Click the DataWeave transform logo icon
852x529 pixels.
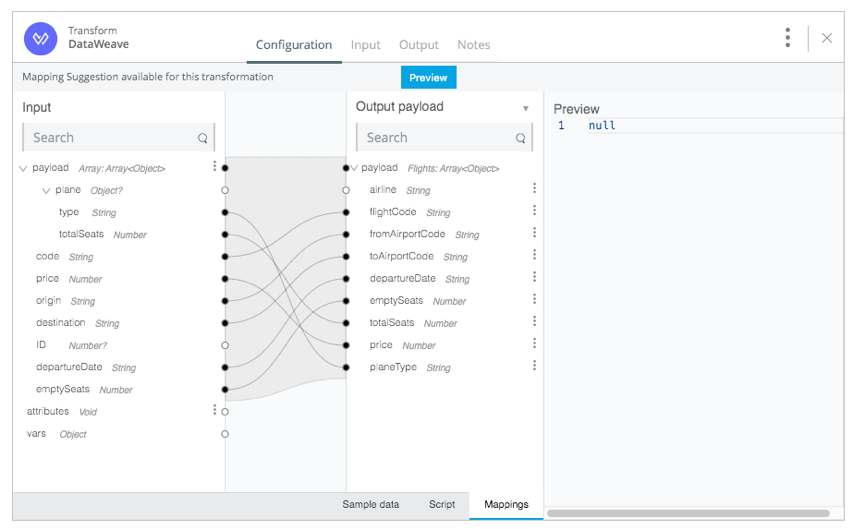coord(40,39)
